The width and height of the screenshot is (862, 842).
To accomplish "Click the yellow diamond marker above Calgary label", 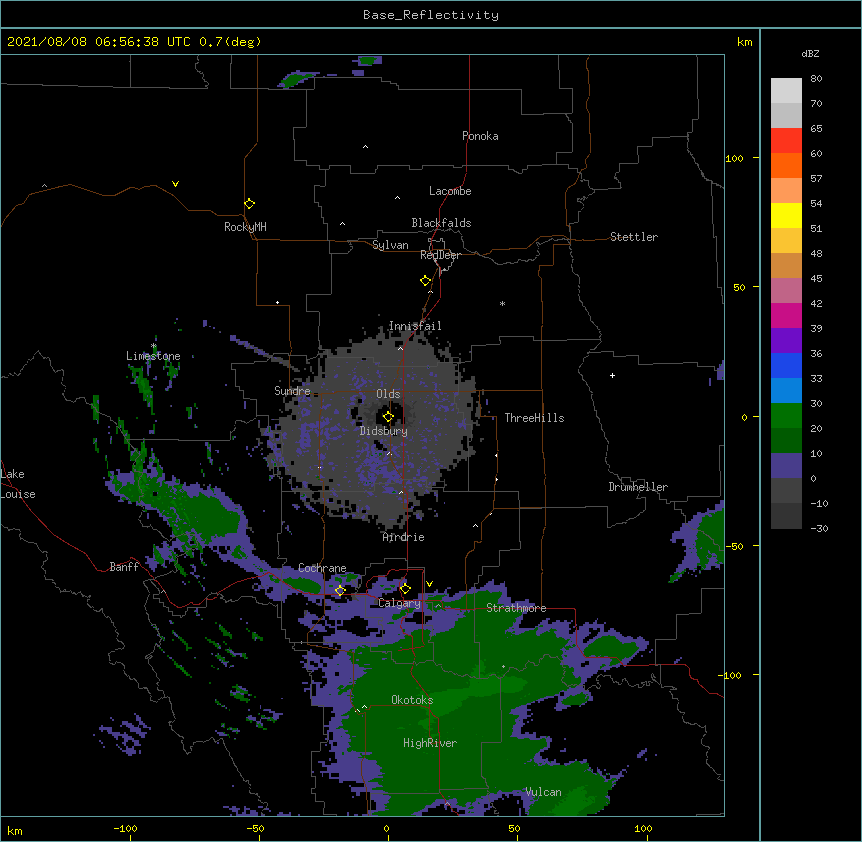I will (x=405, y=589).
